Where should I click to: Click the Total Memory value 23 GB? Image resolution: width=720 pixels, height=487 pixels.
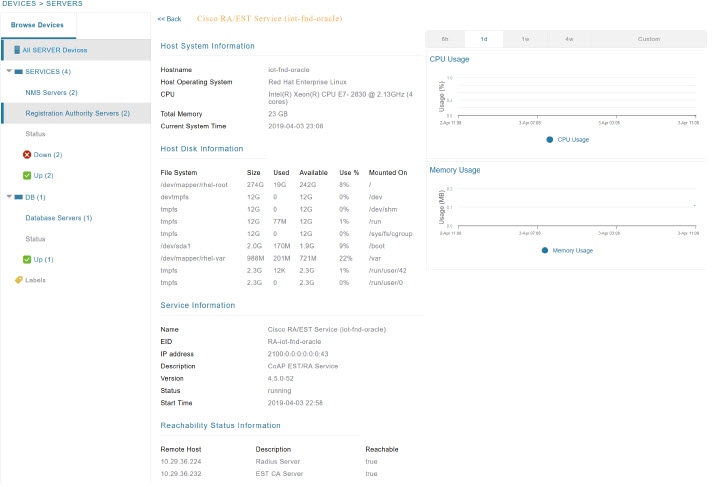click(x=278, y=114)
